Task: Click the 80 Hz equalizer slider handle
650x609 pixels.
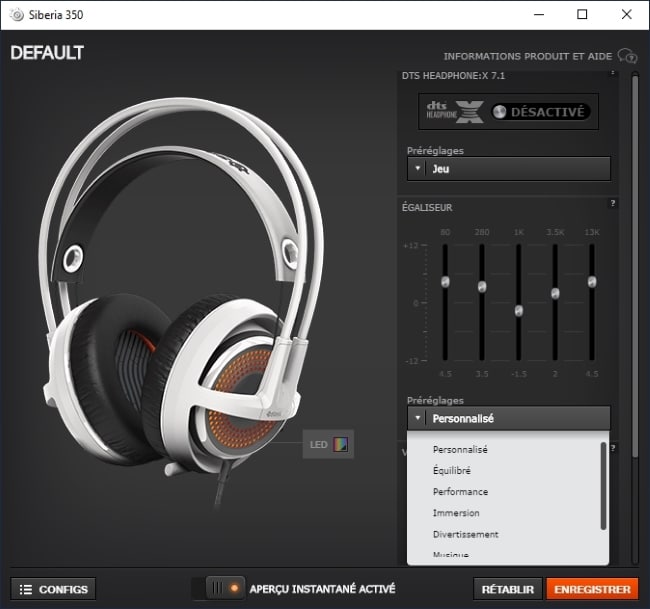Action: click(445, 282)
